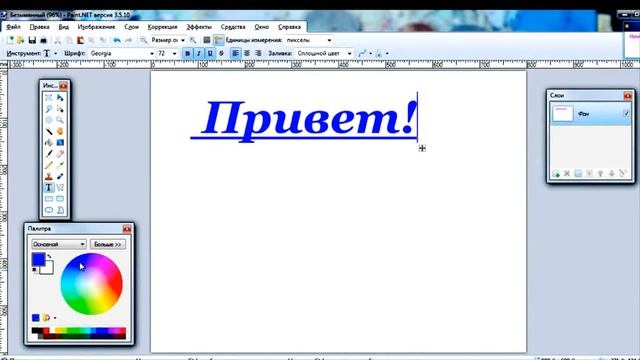Open the Вид menu
640x360 pixels.
pos(63,27)
